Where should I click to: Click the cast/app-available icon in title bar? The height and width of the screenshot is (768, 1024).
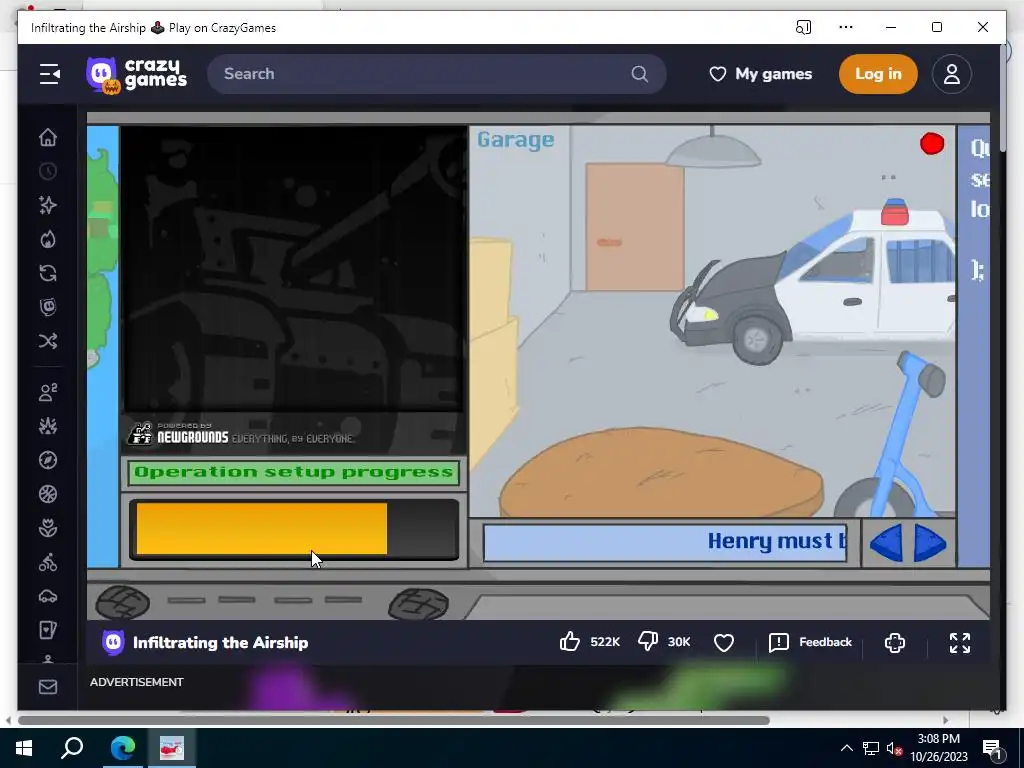803,27
